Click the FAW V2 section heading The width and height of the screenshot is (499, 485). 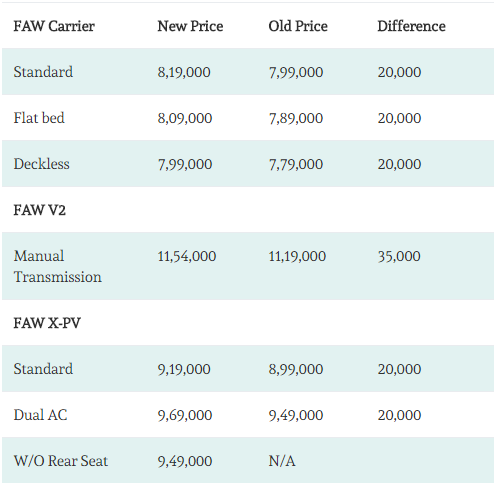pyautogui.click(x=40, y=210)
